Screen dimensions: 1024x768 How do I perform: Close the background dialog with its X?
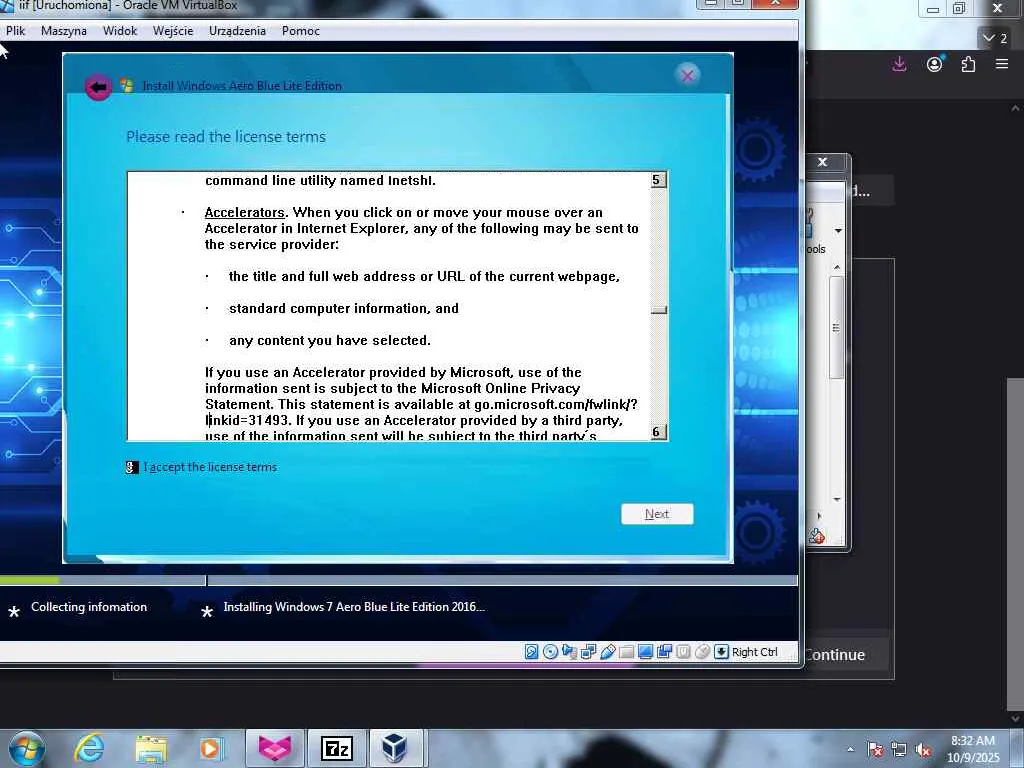click(823, 162)
